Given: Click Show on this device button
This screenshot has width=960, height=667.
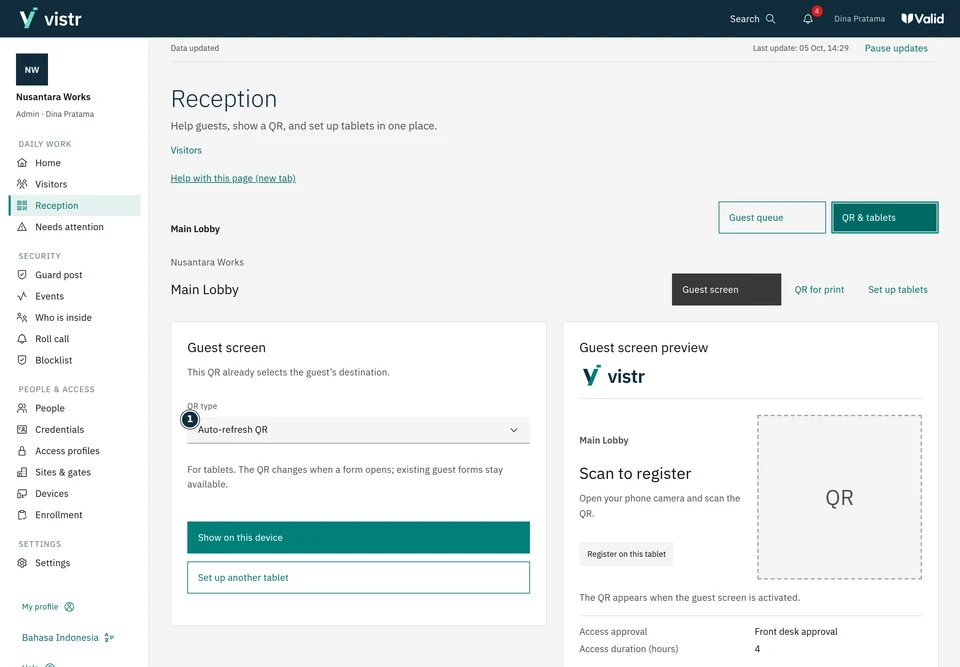Looking at the screenshot, I should tap(358, 538).
